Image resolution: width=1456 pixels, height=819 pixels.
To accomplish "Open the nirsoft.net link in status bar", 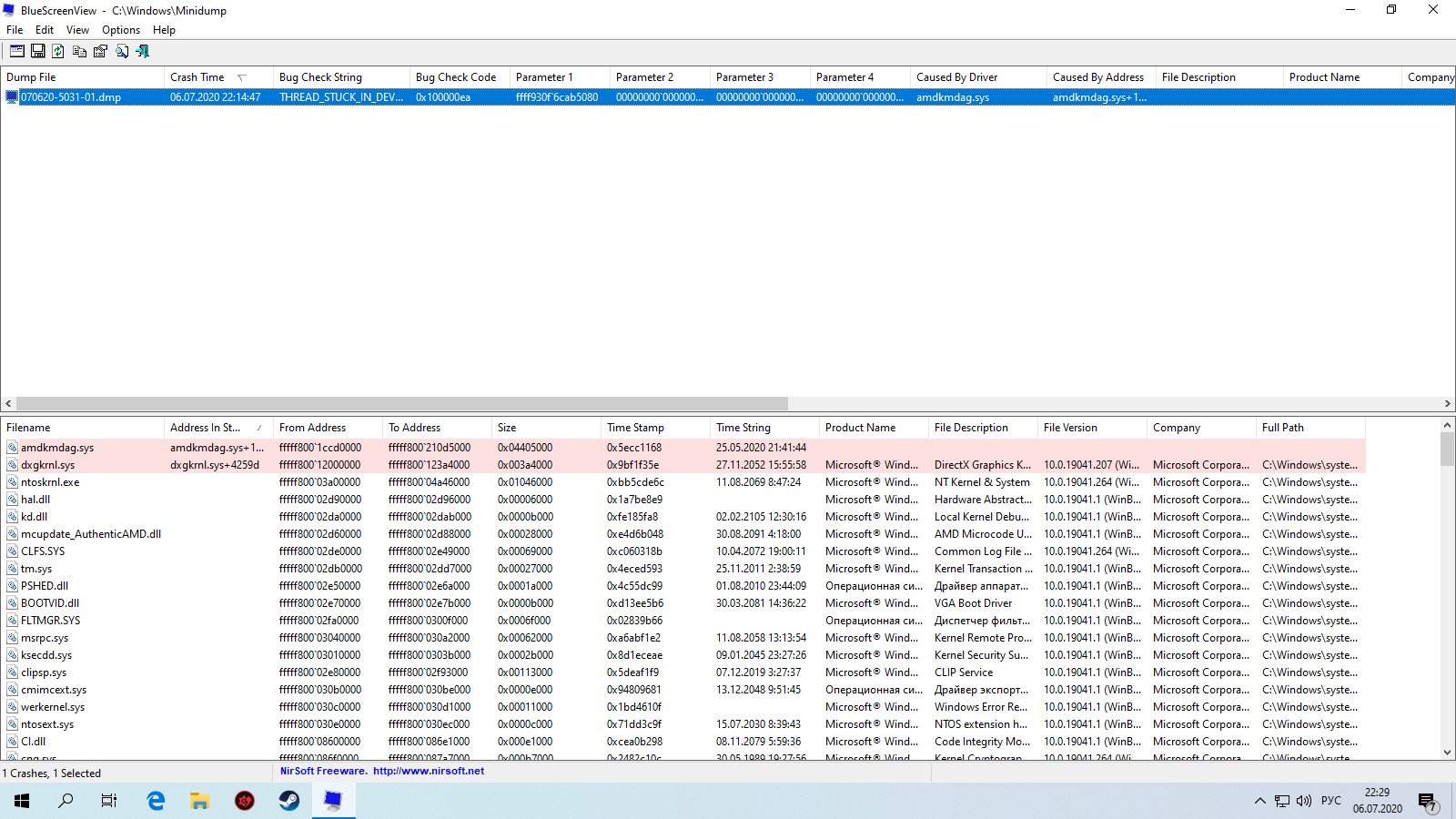I will pos(429,771).
